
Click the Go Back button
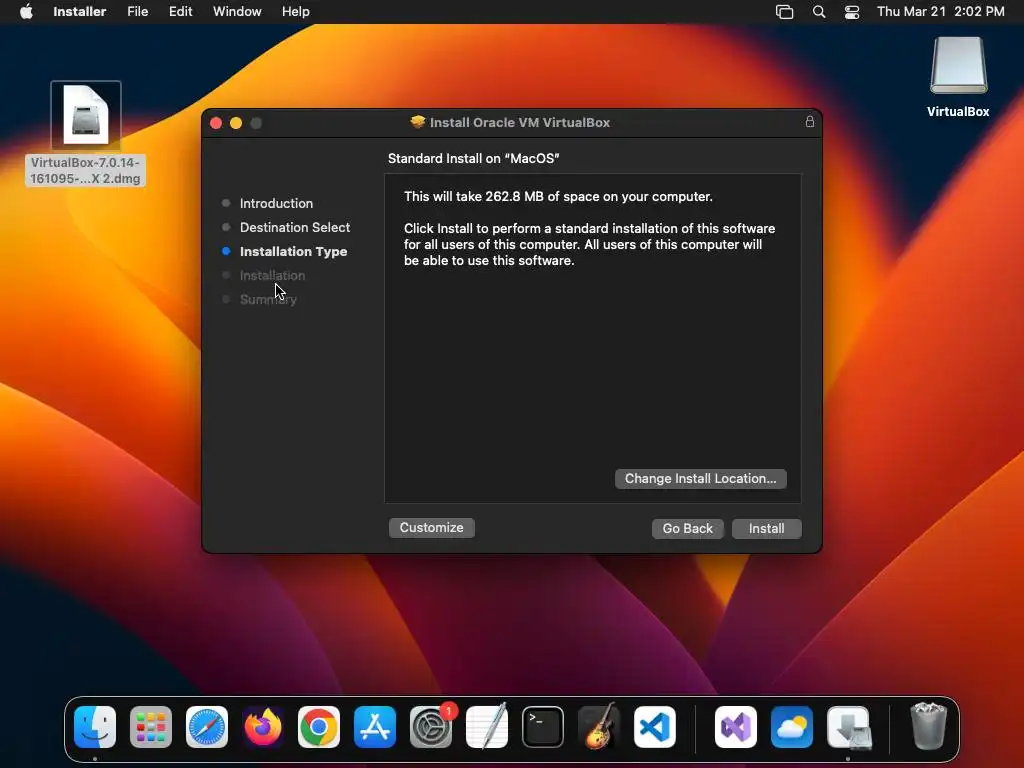point(688,528)
